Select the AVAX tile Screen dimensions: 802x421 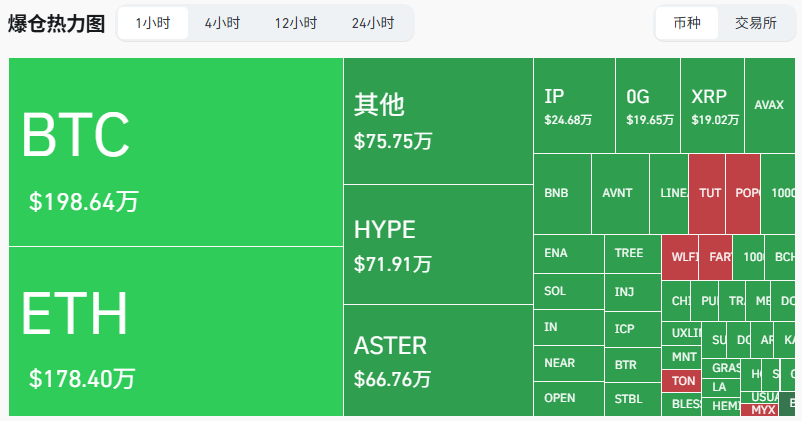point(769,105)
